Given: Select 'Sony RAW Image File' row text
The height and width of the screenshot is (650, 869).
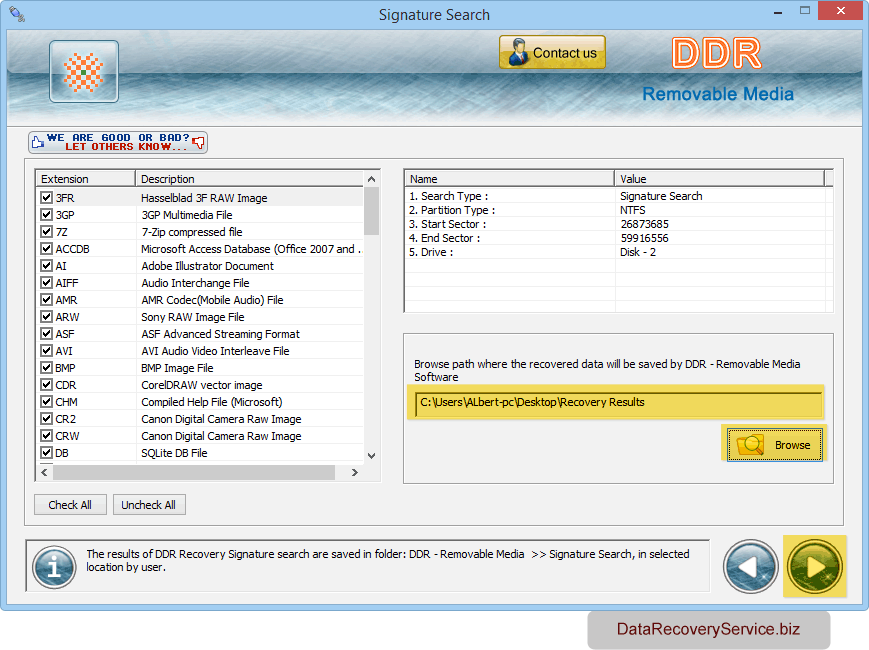Looking at the screenshot, I should coord(193,317).
